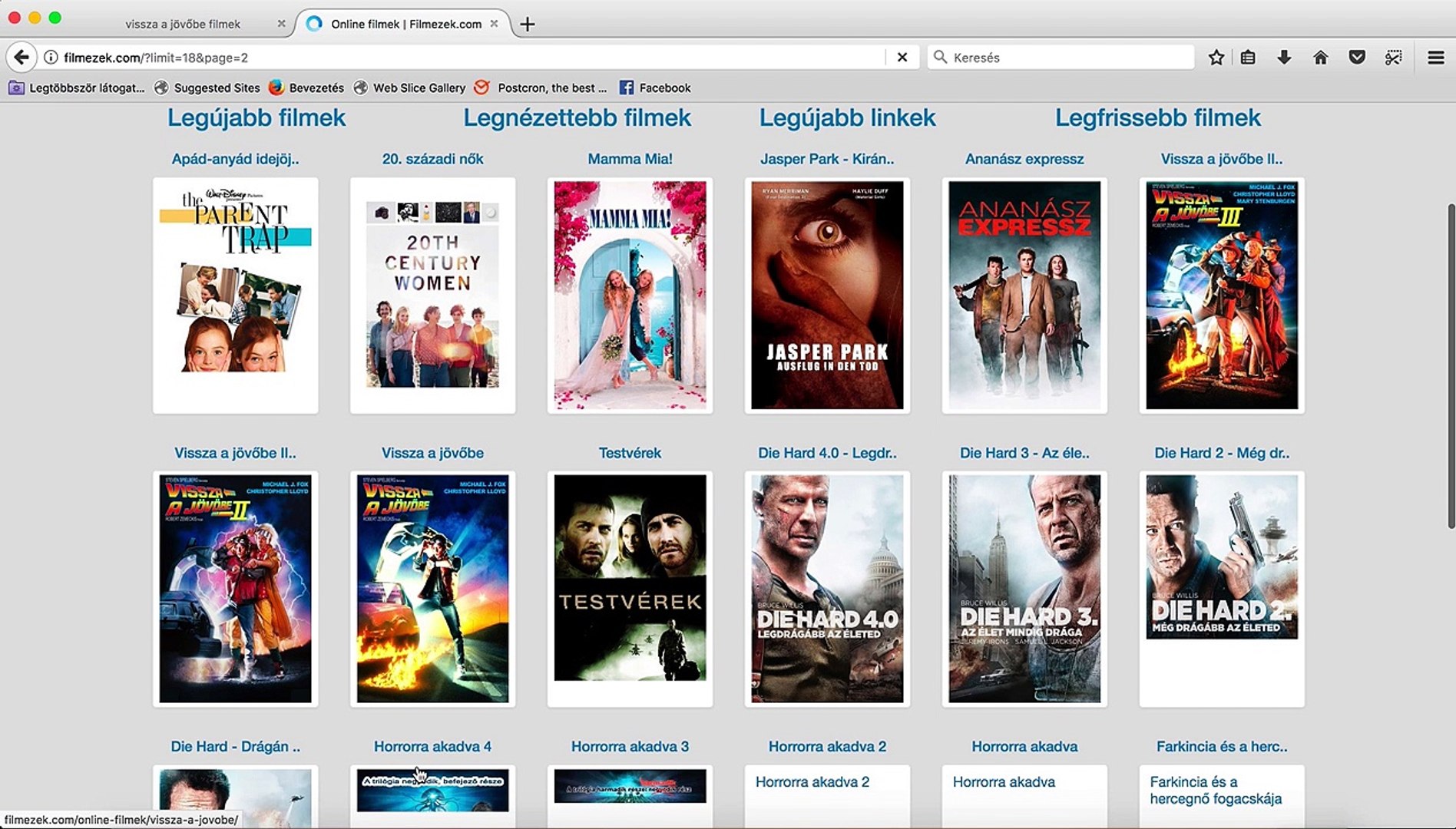Open the downloads arrow panel
This screenshot has width=1456, height=829.
[x=1284, y=58]
